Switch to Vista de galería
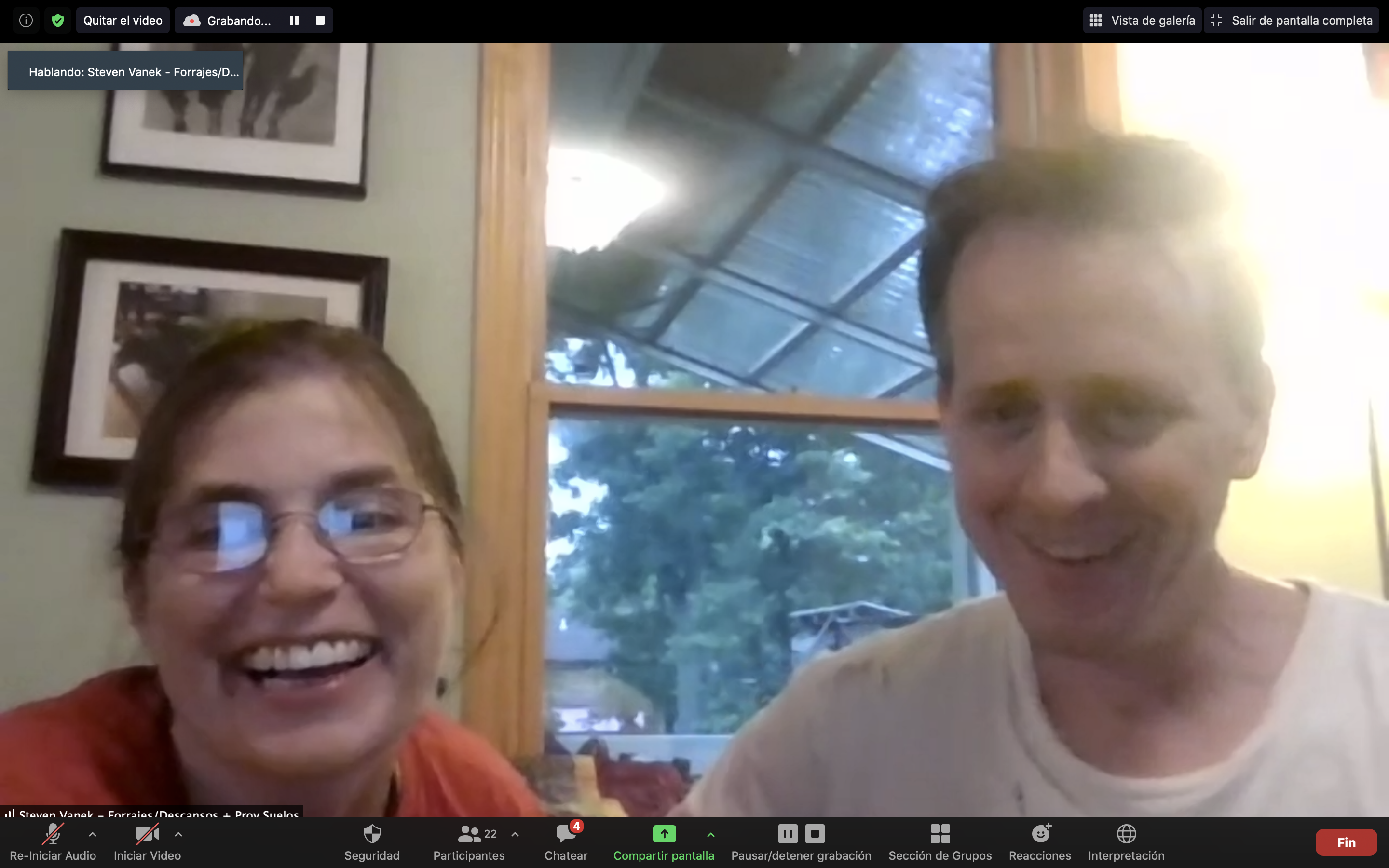 [1142, 21]
